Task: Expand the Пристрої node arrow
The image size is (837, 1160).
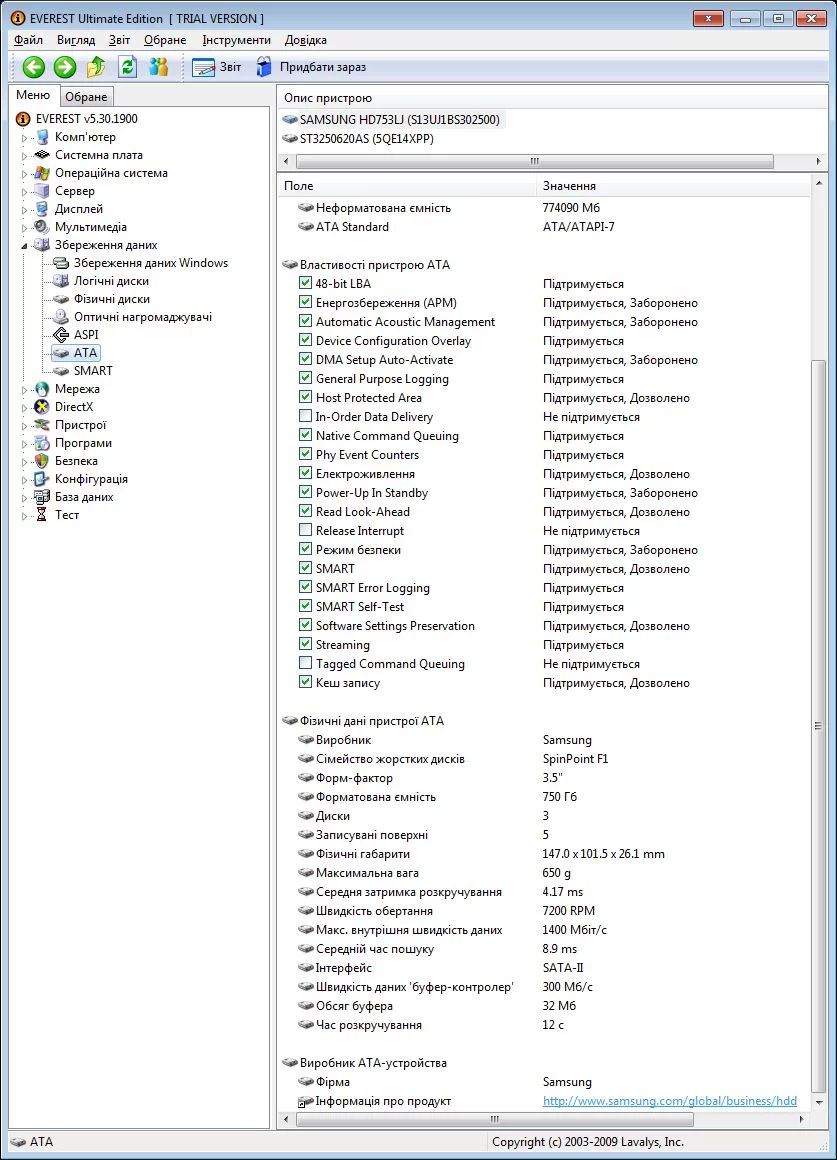Action: pos(24,426)
